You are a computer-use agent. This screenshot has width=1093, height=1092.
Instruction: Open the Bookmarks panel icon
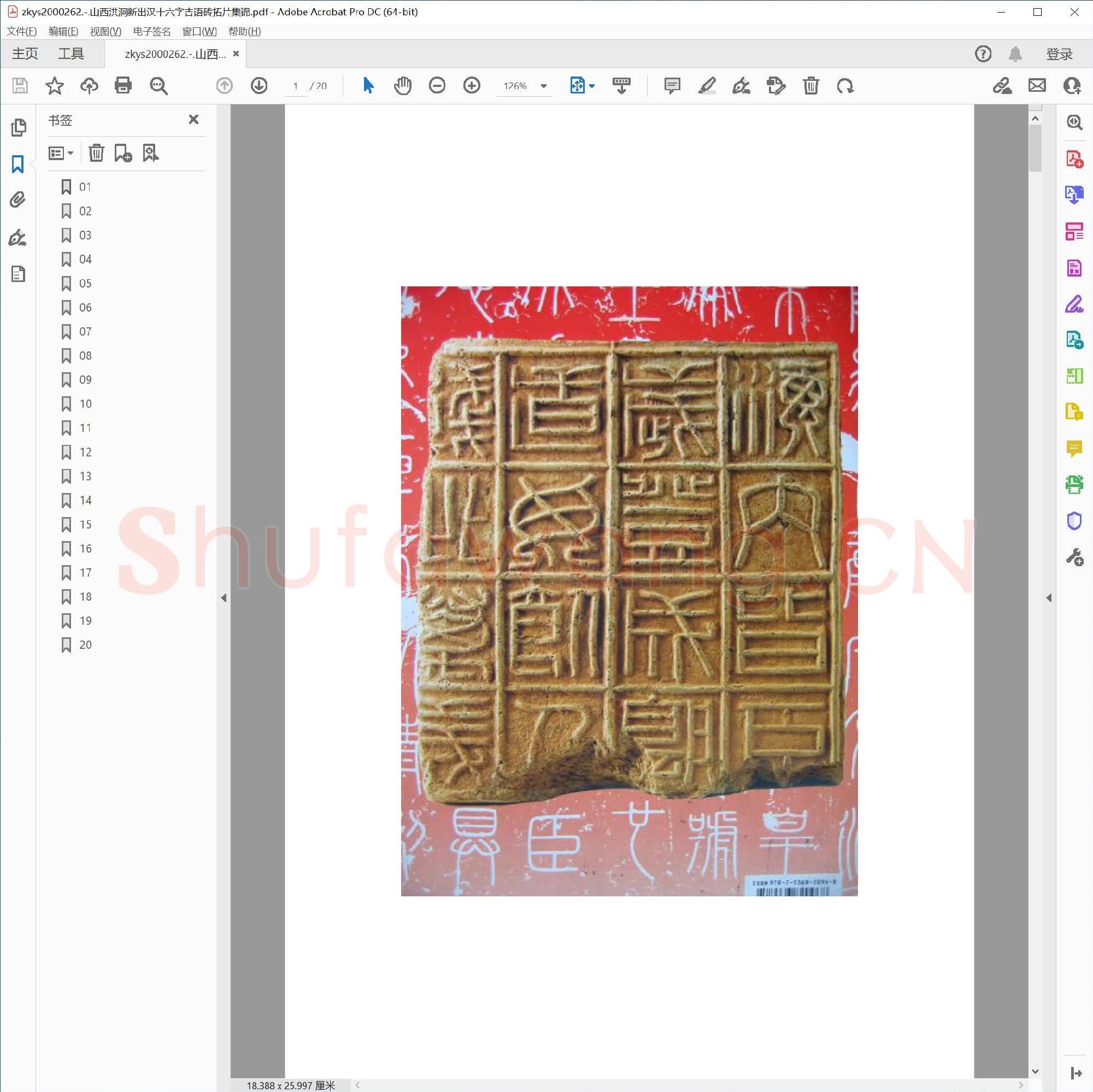click(x=17, y=164)
